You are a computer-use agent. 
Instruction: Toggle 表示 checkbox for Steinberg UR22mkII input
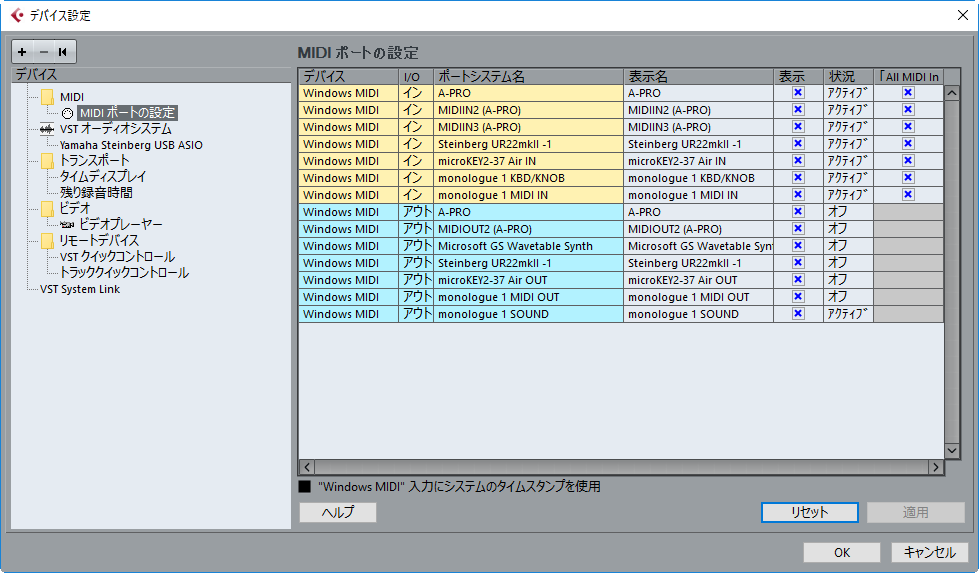pyautogui.click(x=798, y=144)
